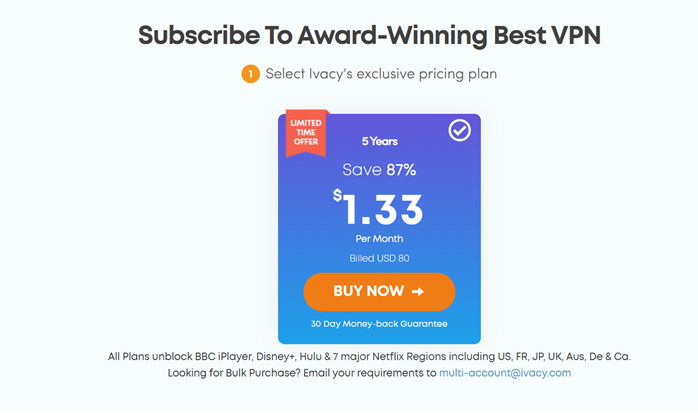Click the Per Month label
Viewport: 698px width, 413px height.
tap(379, 241)
